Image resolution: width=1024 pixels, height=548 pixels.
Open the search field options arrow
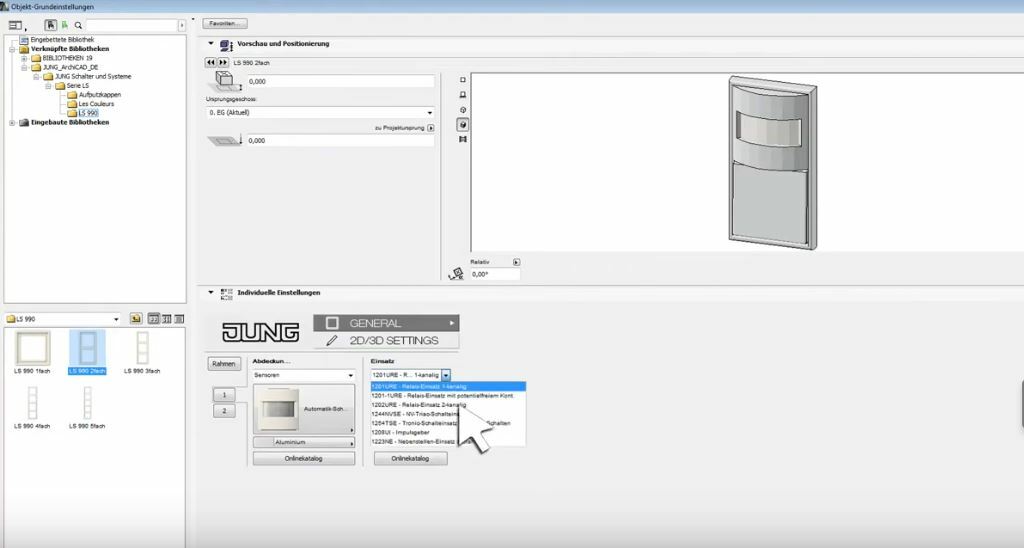(x=182, y=25)
